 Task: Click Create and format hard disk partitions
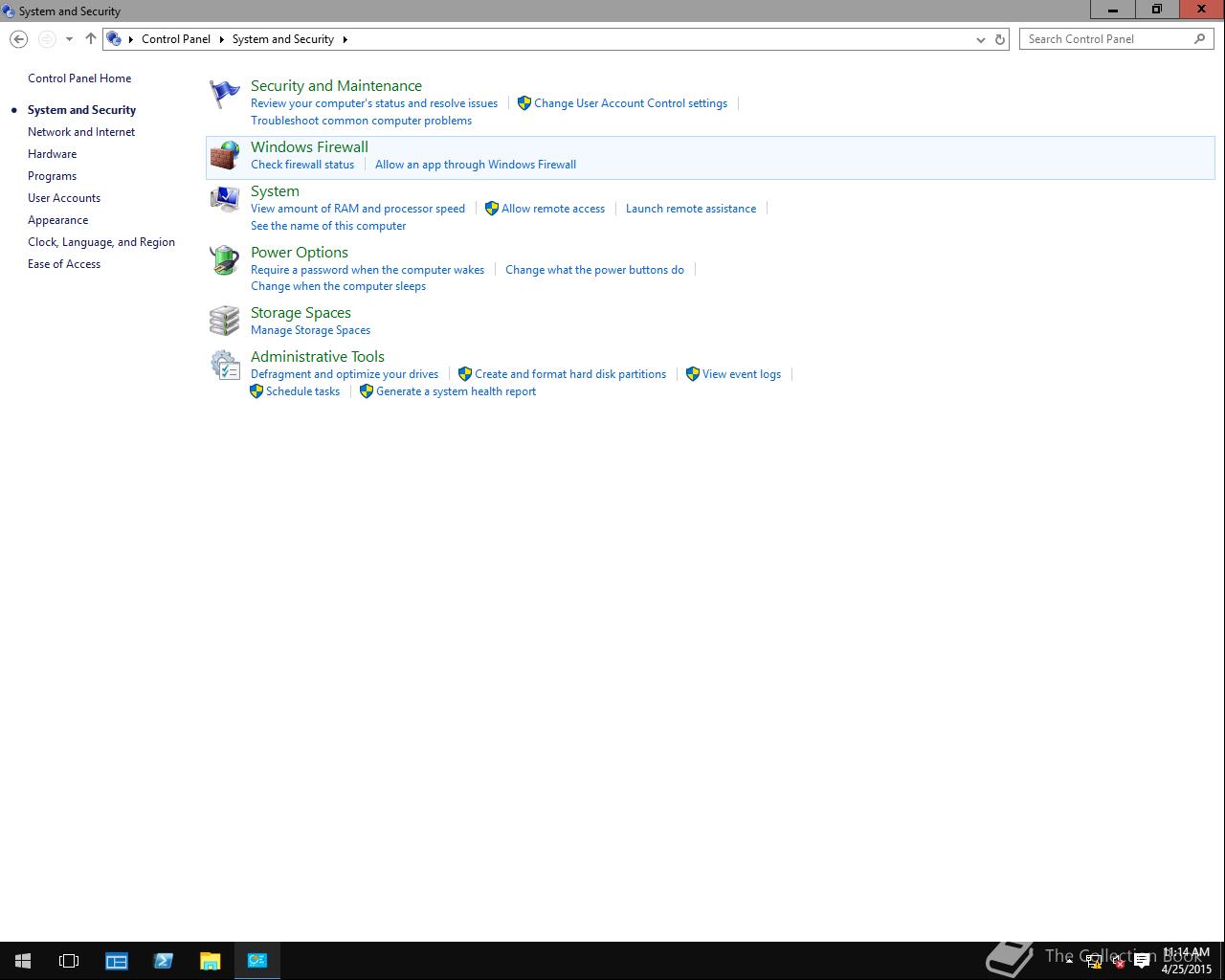(570, 374)
